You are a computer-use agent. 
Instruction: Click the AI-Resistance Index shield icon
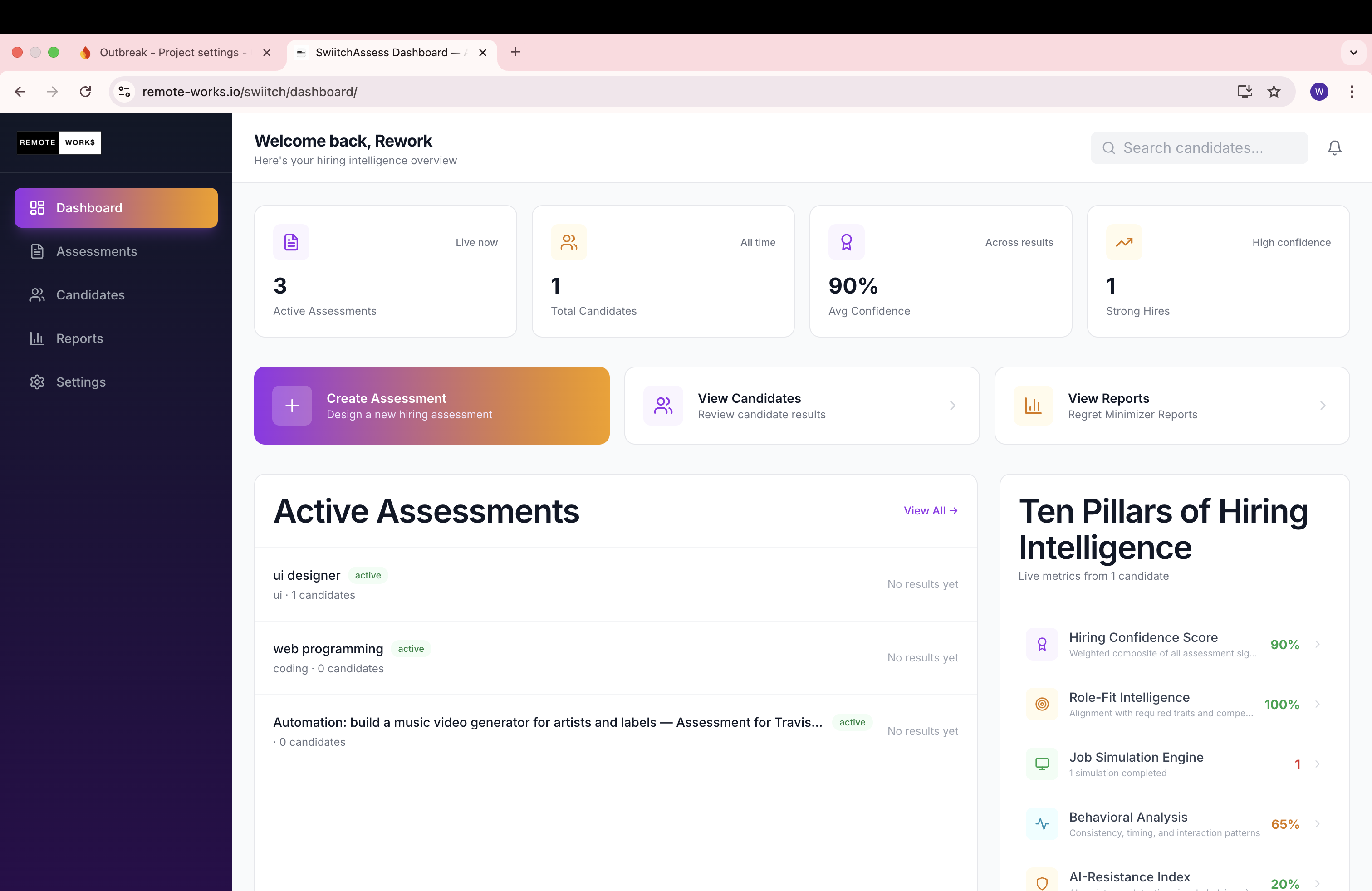tap(1042, 883)
